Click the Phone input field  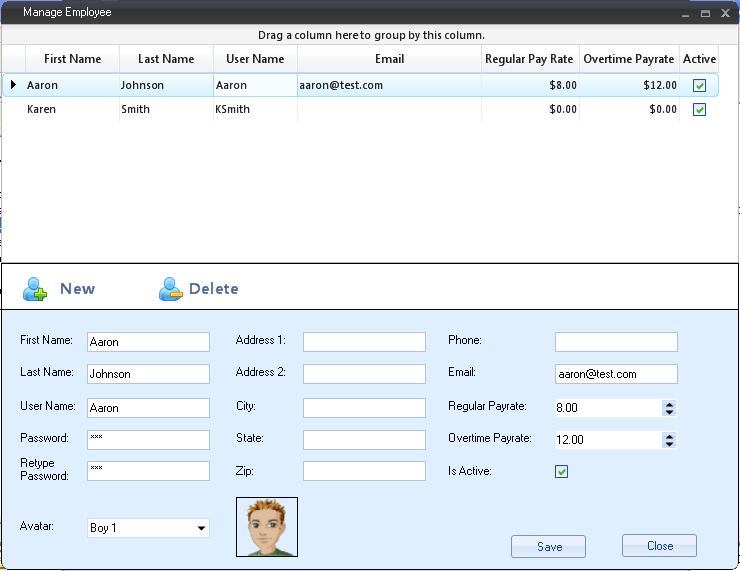[616, 342]
